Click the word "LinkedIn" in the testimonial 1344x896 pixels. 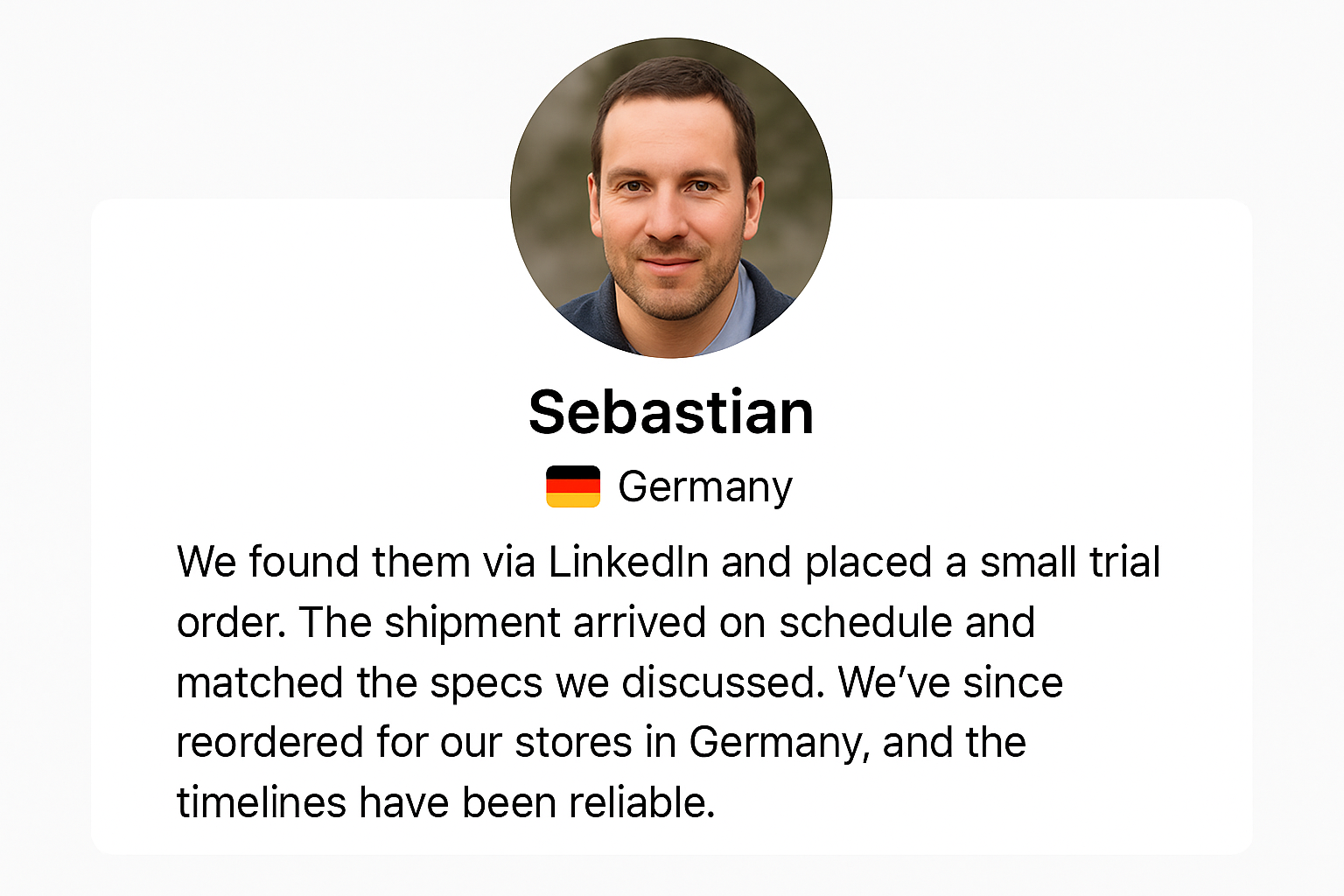click(x=628, y=562)
